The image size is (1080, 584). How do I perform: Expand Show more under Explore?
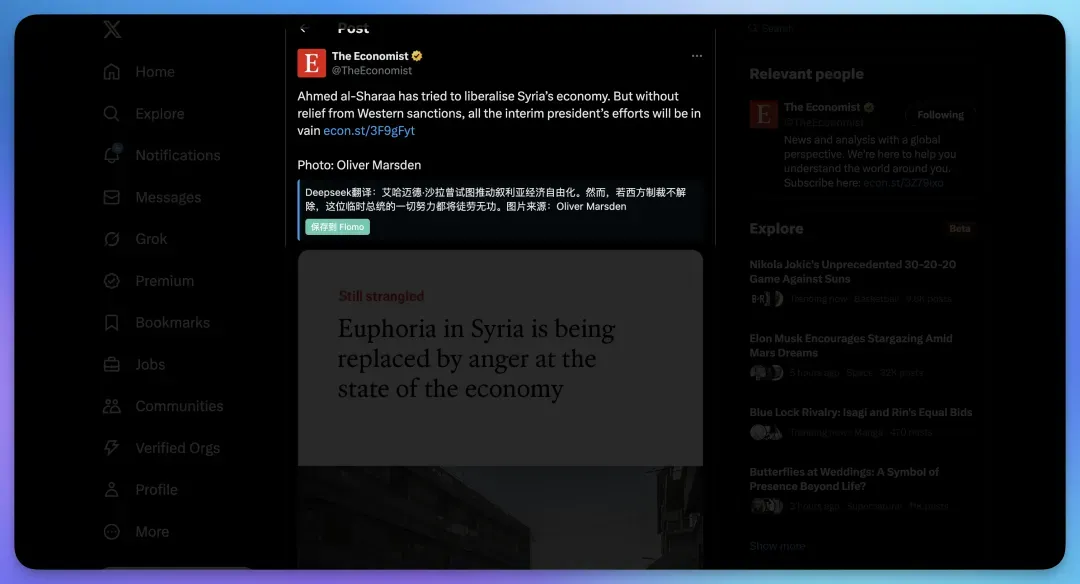click(777, 546)
